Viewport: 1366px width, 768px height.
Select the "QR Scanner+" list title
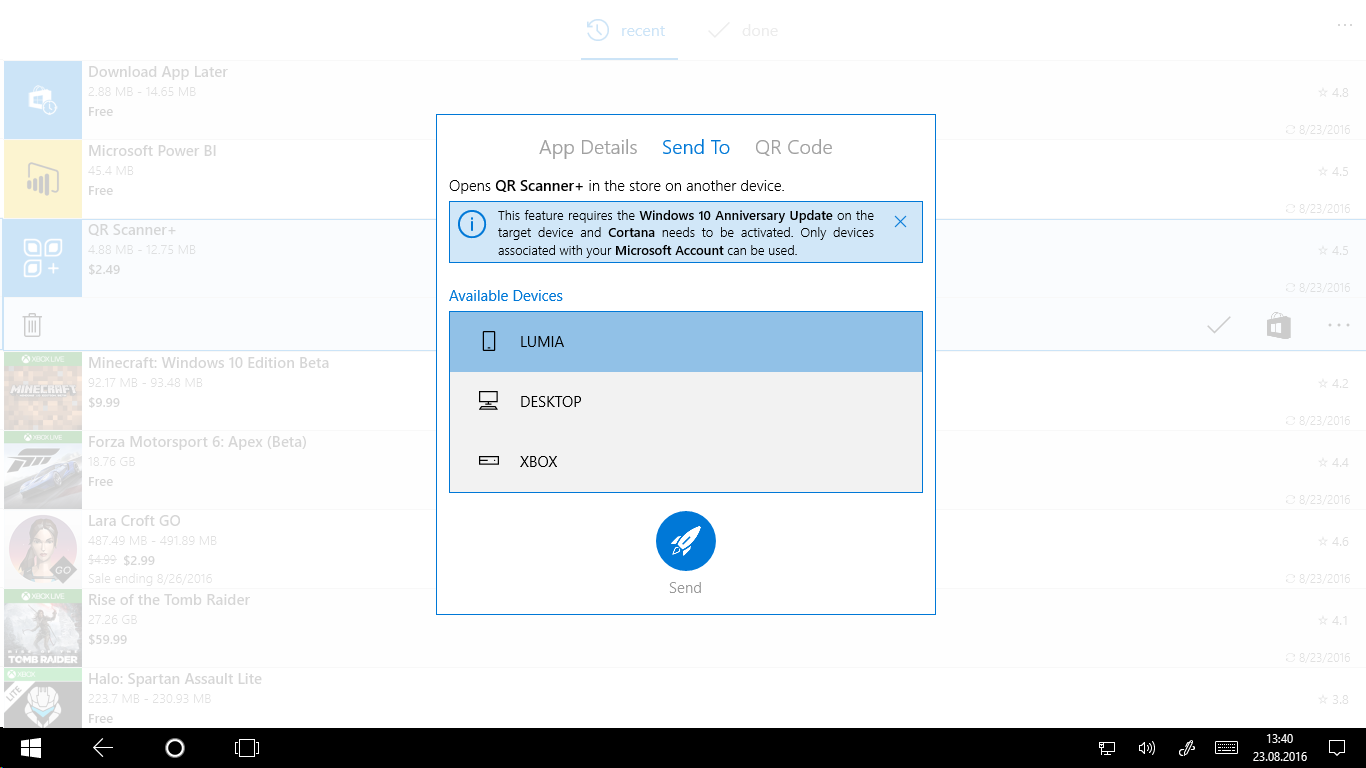[132, 230]
